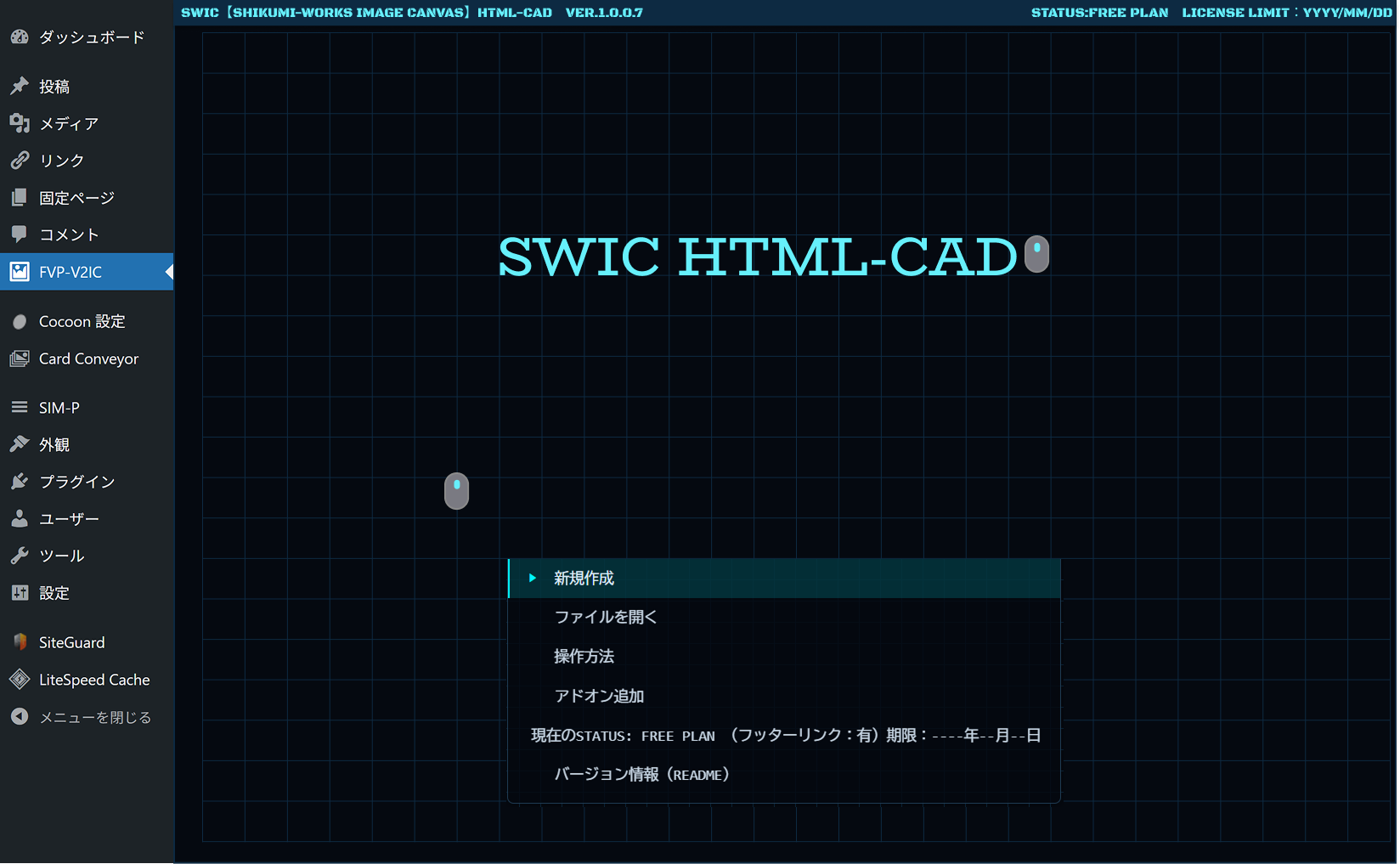Click the pushpin icon for Posts
This screenshot has width=1400, height=864.
[x=20, y=86]
